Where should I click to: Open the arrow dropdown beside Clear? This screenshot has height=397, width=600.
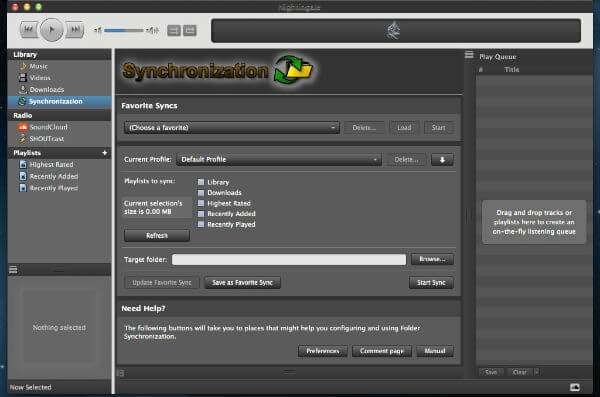pos(536,372)
